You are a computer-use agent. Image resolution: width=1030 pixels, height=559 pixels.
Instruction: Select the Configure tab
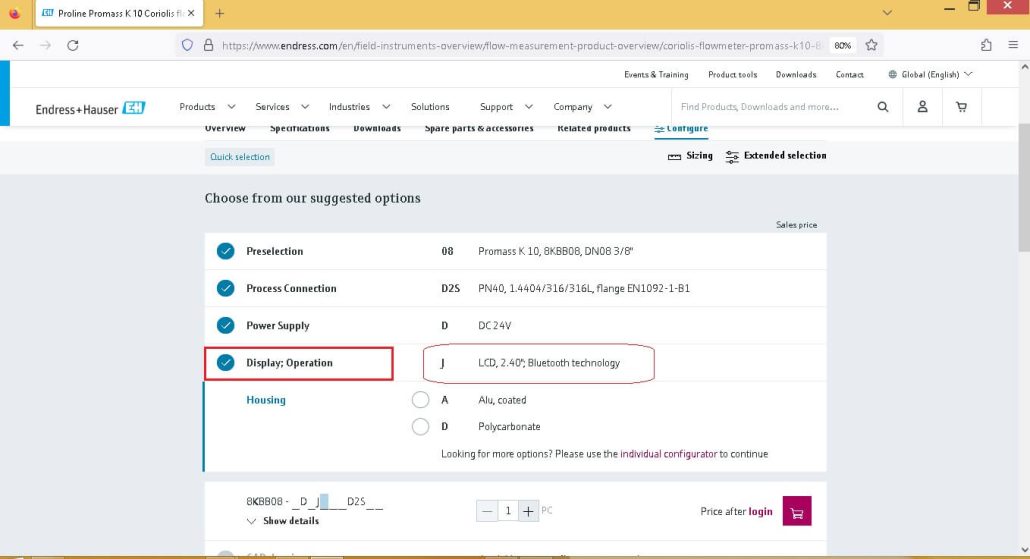click(681, 128)
